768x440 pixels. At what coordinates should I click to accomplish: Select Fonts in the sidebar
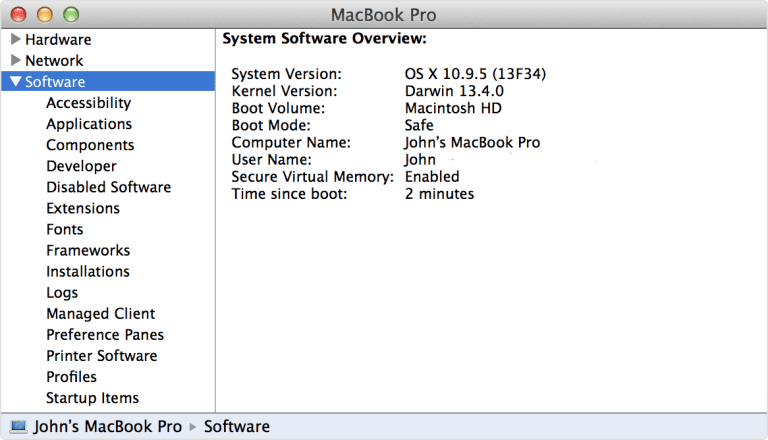point(65,229)
